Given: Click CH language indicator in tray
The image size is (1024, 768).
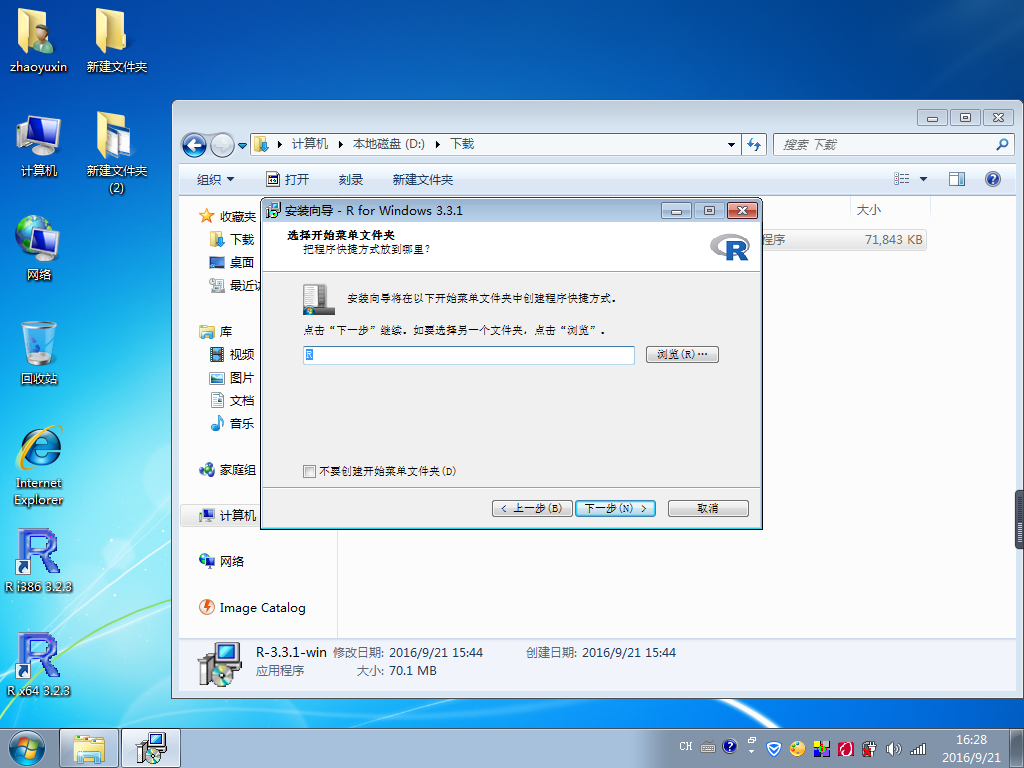Looking at the screenshot, I should [x=686, y=746].
